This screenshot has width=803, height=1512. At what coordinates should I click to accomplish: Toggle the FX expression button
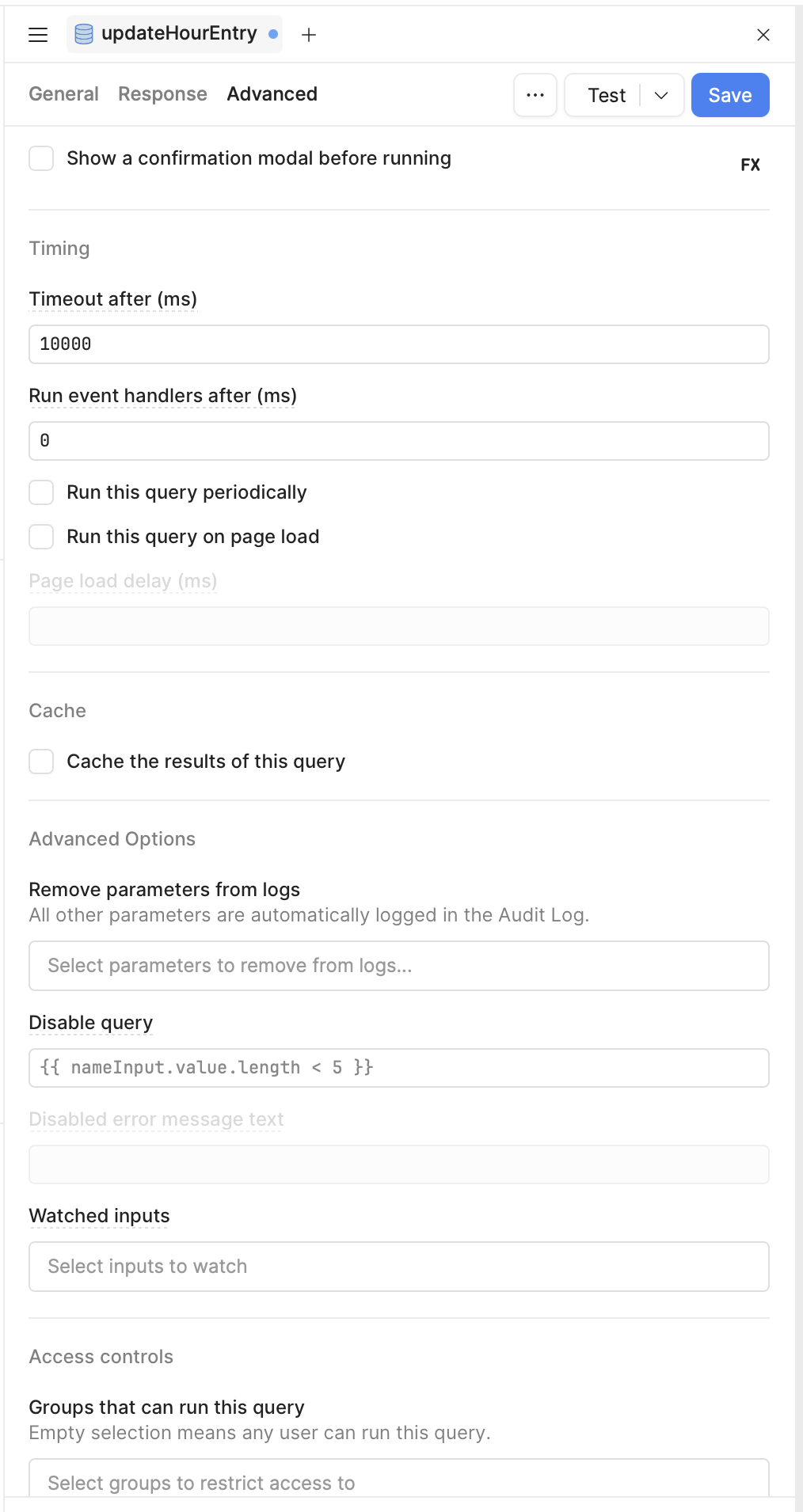pos(750,165)
